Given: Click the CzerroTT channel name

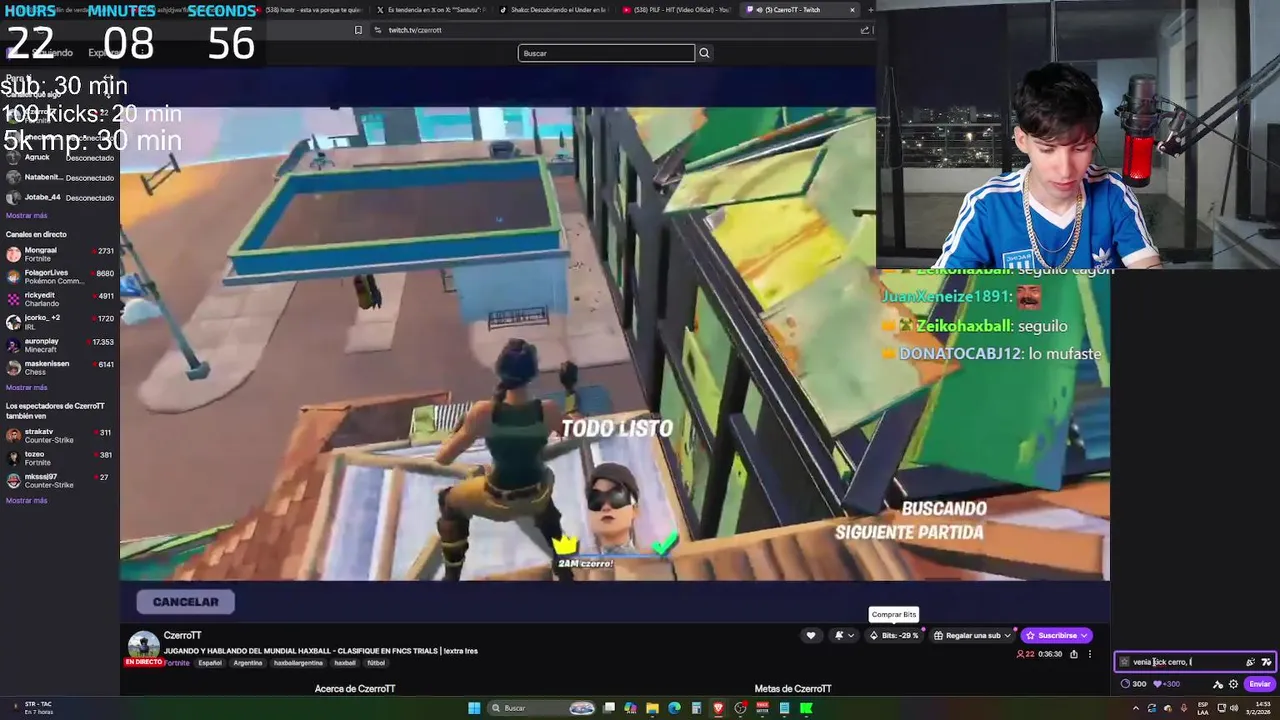Looking at the screenshot, I should click(x=182, y=636).
